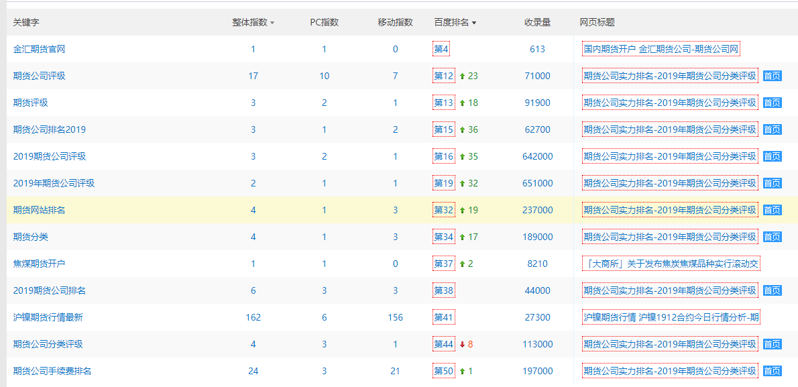Open keyword link 2019年期货公司评级

click(x=54, y=183)
